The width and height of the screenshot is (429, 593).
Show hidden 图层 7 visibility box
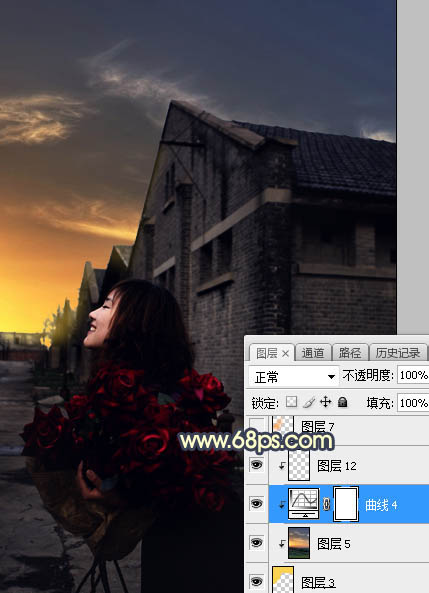[257, 426]
